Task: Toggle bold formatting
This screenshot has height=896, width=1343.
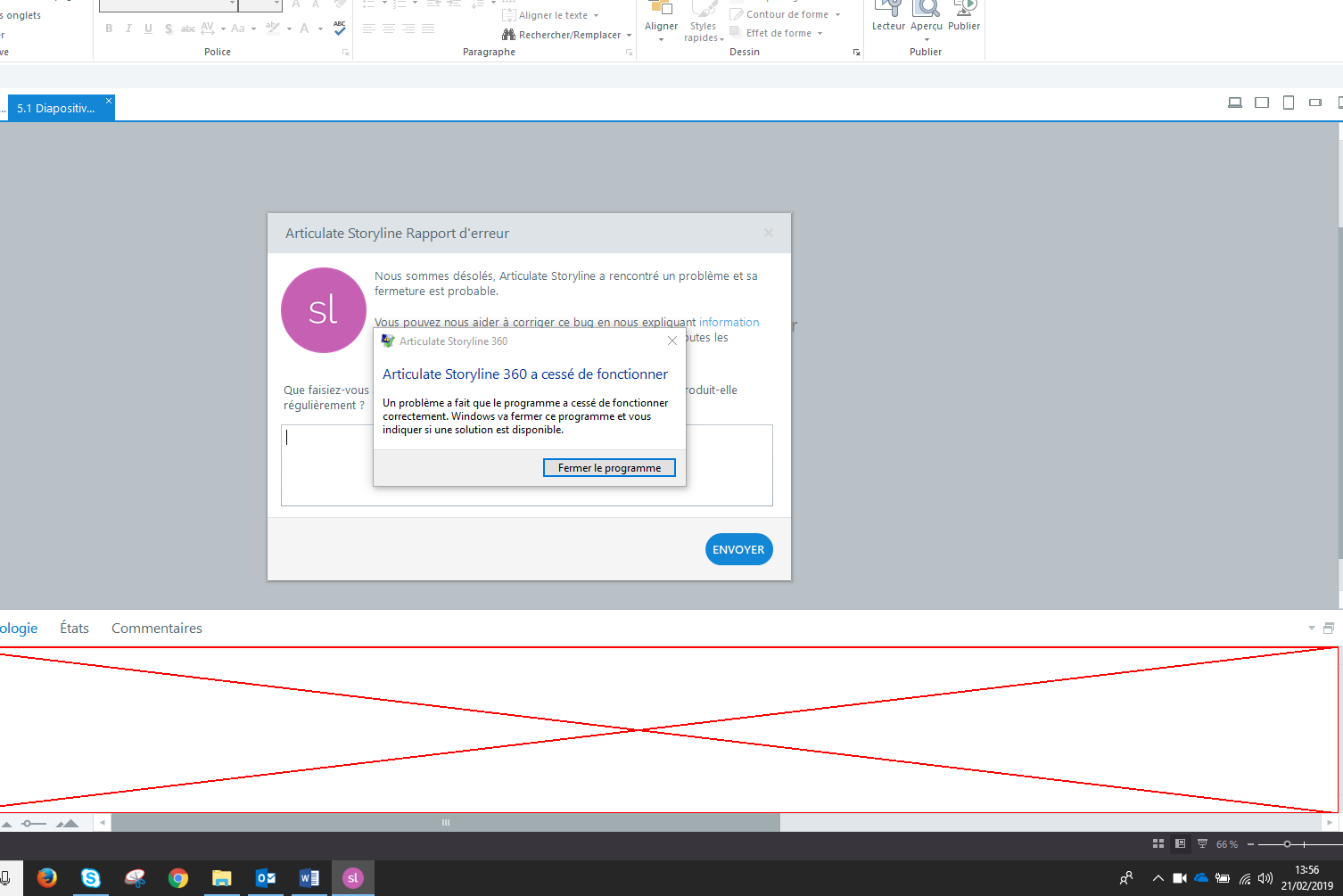Action: (109, 29)
